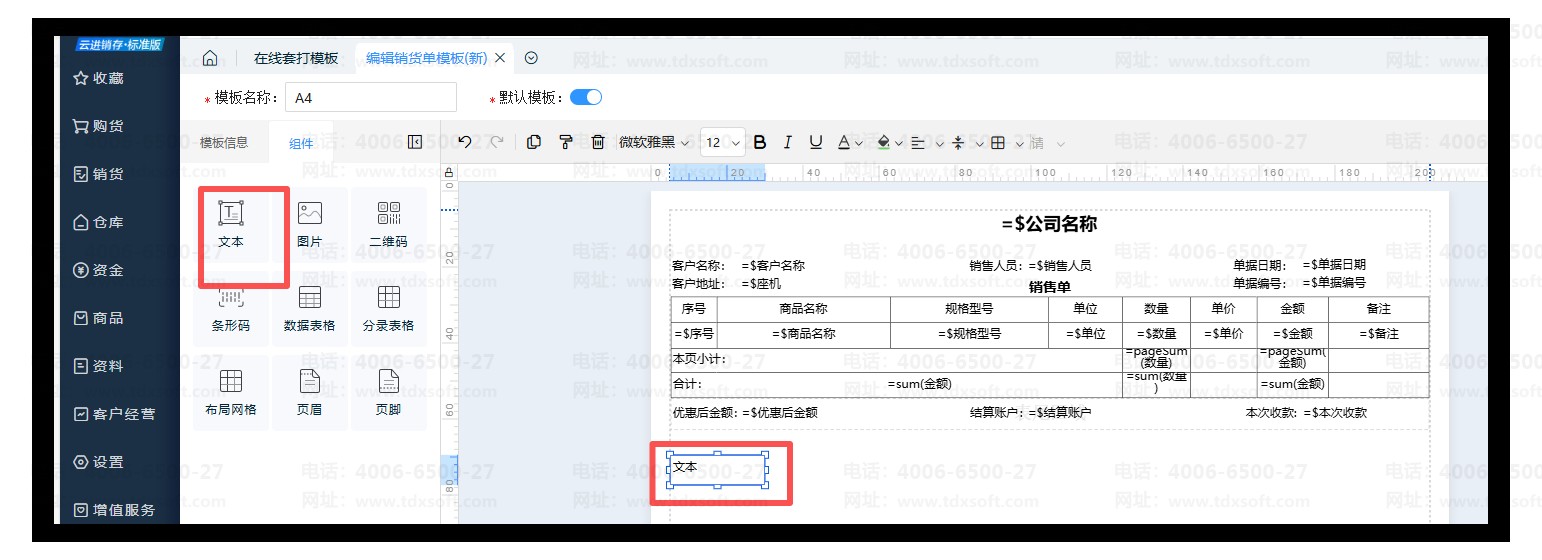Toggle italic text style

tap(788, 143)
